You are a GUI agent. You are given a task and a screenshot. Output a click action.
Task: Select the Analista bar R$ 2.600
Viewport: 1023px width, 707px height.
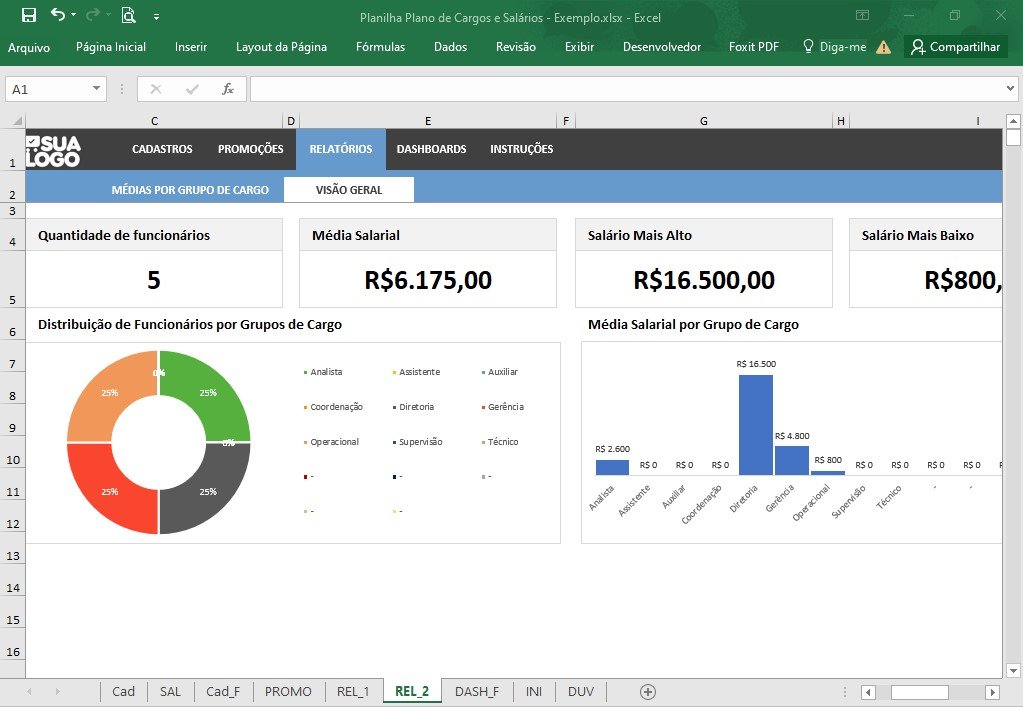click(x=612, y=467)
